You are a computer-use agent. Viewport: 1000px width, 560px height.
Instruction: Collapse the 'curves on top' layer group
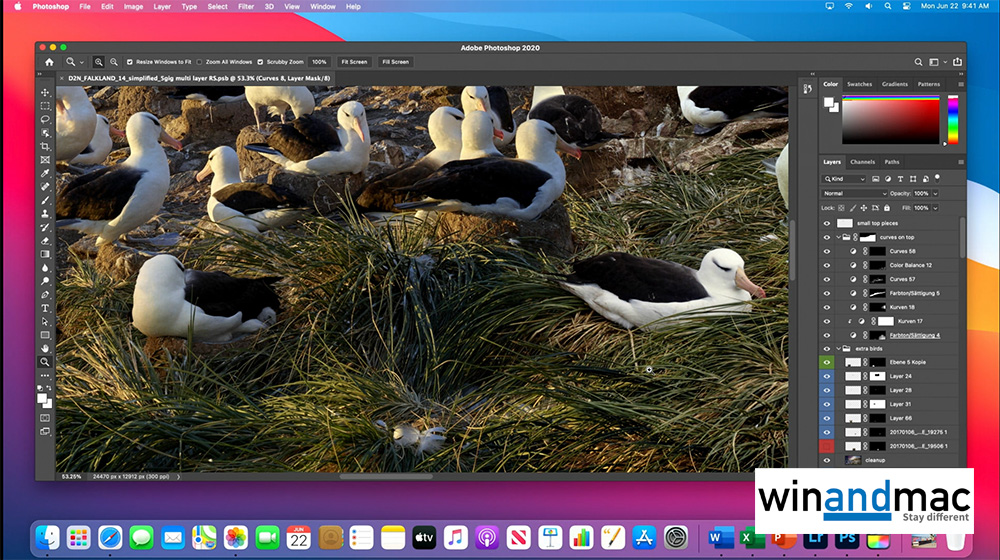click(838, 237)
